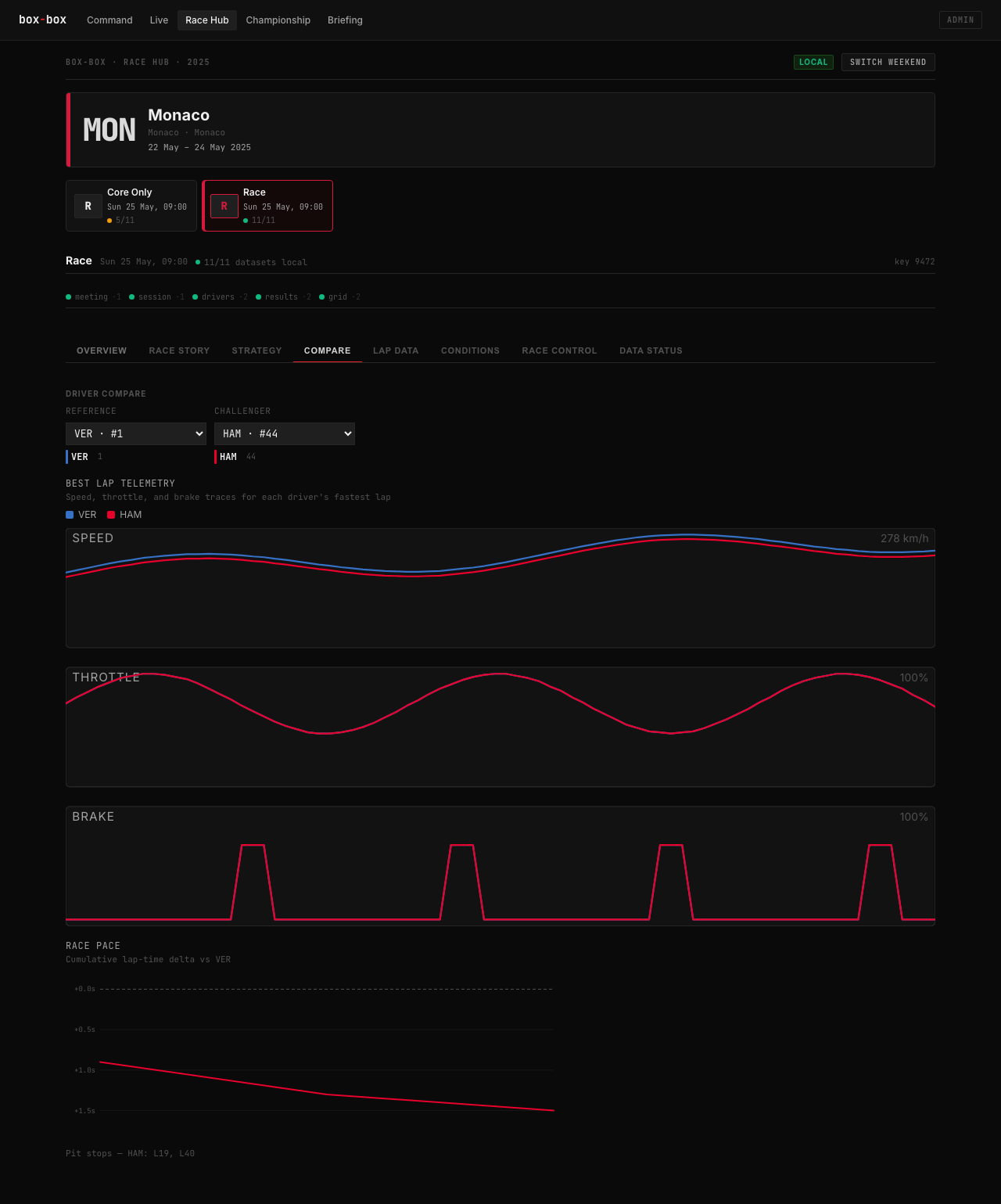
Task: Click the grid dataset status dot
Action: [x=322, y=297]
